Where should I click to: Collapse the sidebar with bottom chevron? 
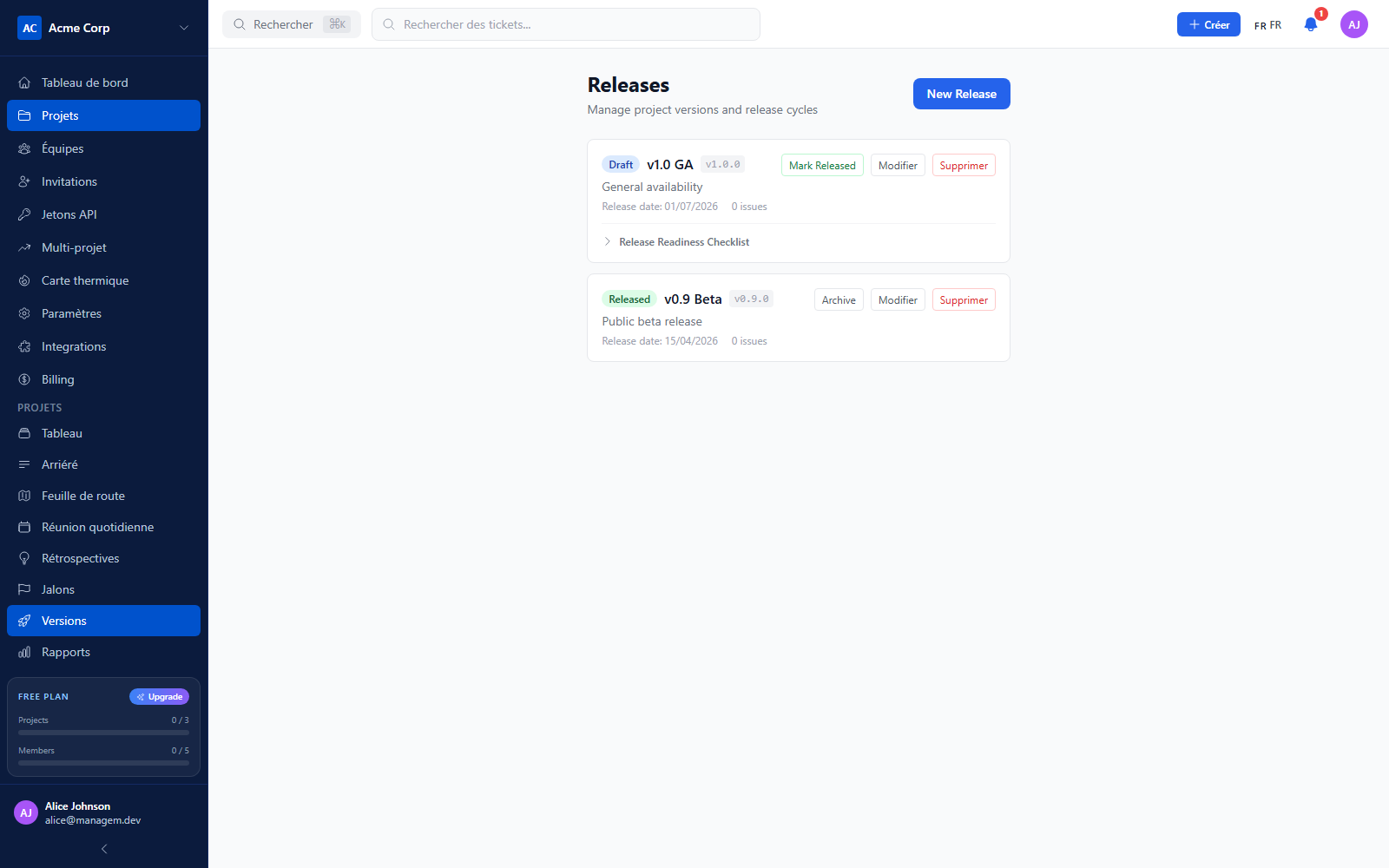pyautogui.click(x=104, y=849)
